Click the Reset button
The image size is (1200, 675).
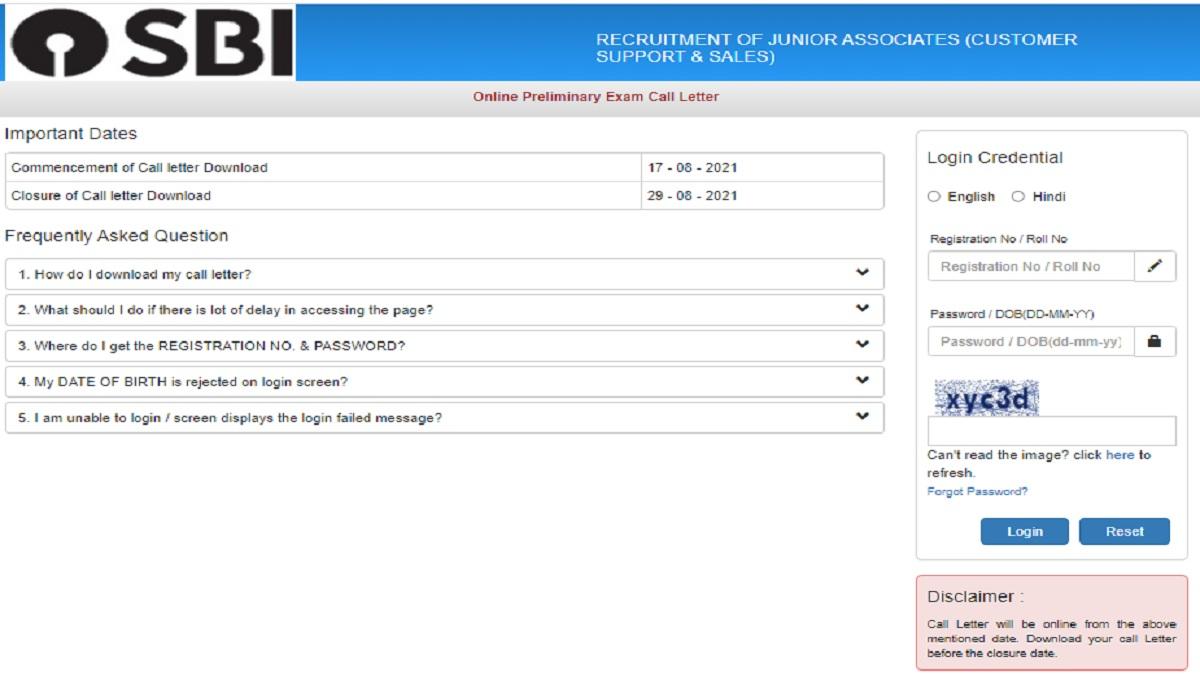1124,531
